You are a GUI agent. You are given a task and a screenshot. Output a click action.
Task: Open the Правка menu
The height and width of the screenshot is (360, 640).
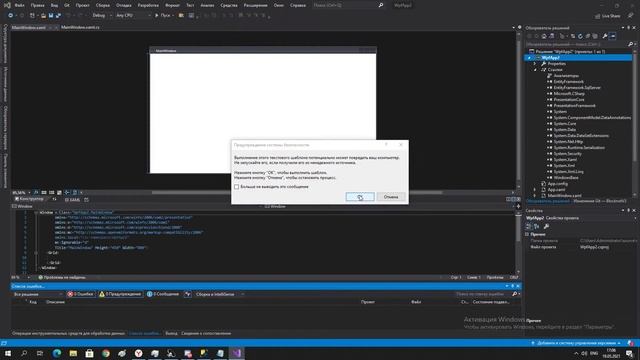(x=37, y=5)
